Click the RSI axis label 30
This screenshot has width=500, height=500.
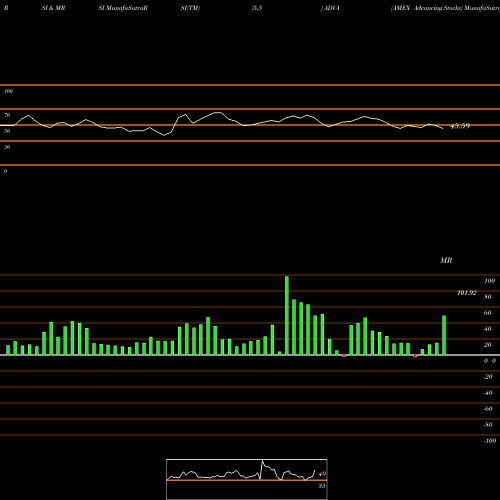click(7, 147)
